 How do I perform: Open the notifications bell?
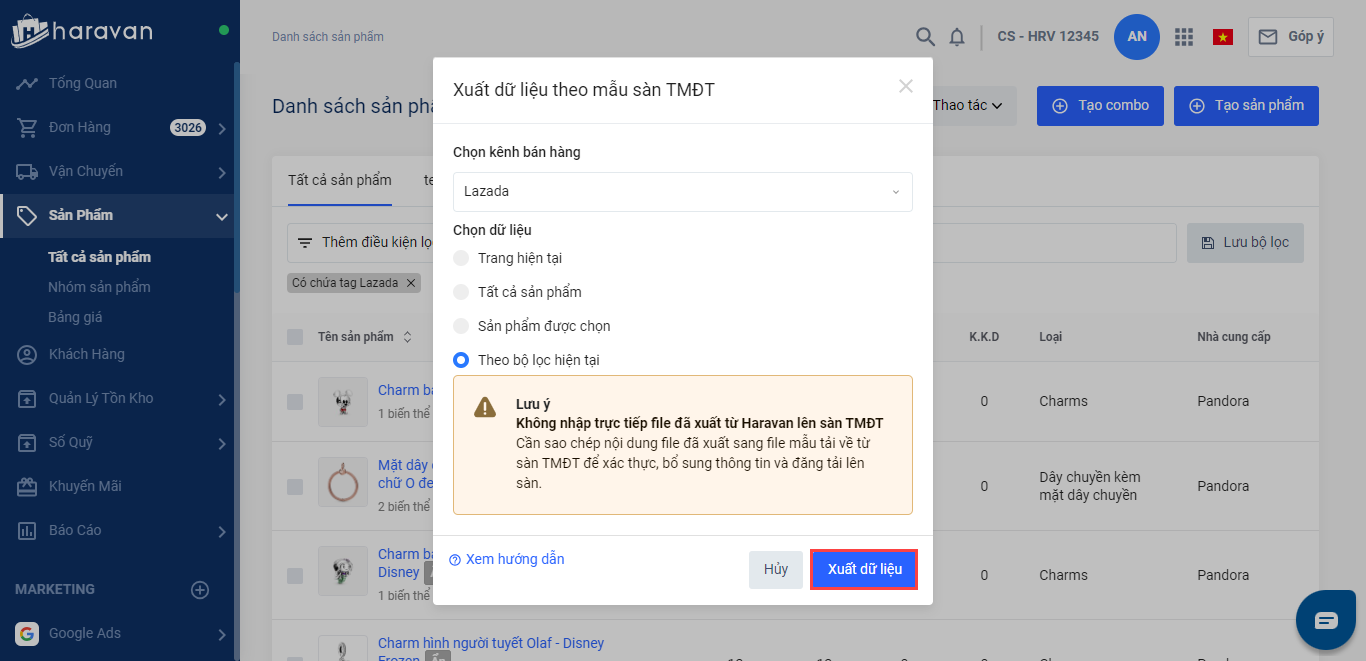(957, 37)
